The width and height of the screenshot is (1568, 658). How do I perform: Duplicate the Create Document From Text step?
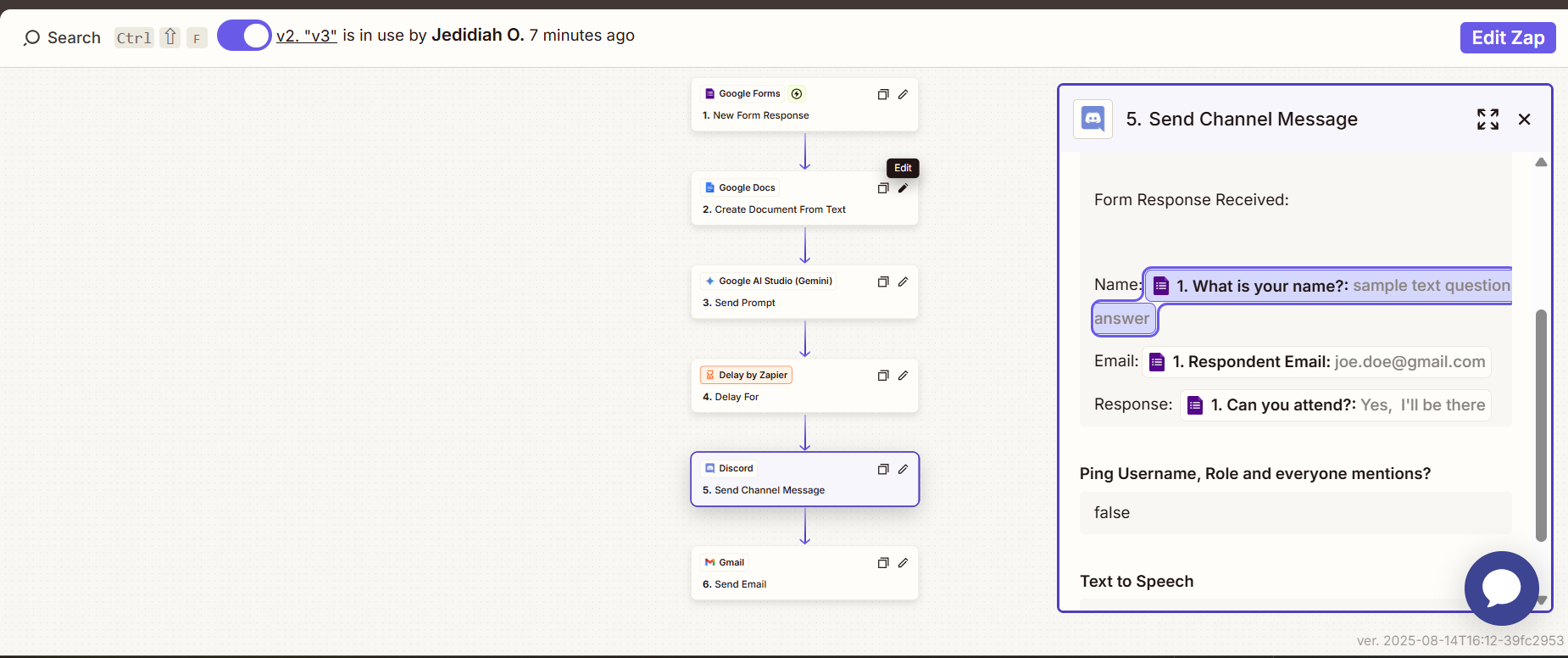[x=883, y=188]
